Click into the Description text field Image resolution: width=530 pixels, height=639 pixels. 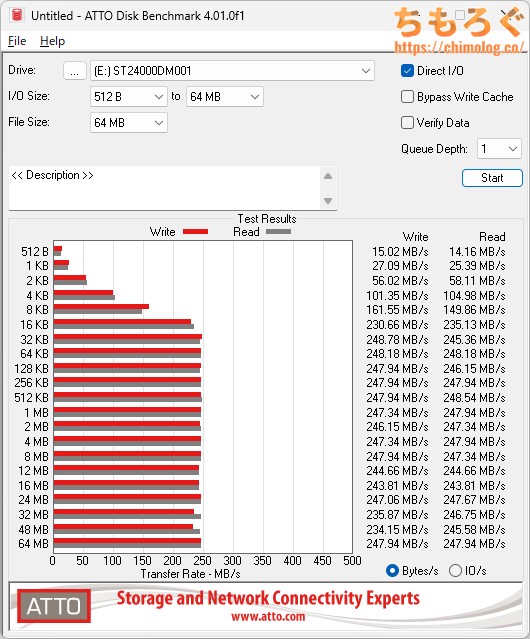(165, 188)
